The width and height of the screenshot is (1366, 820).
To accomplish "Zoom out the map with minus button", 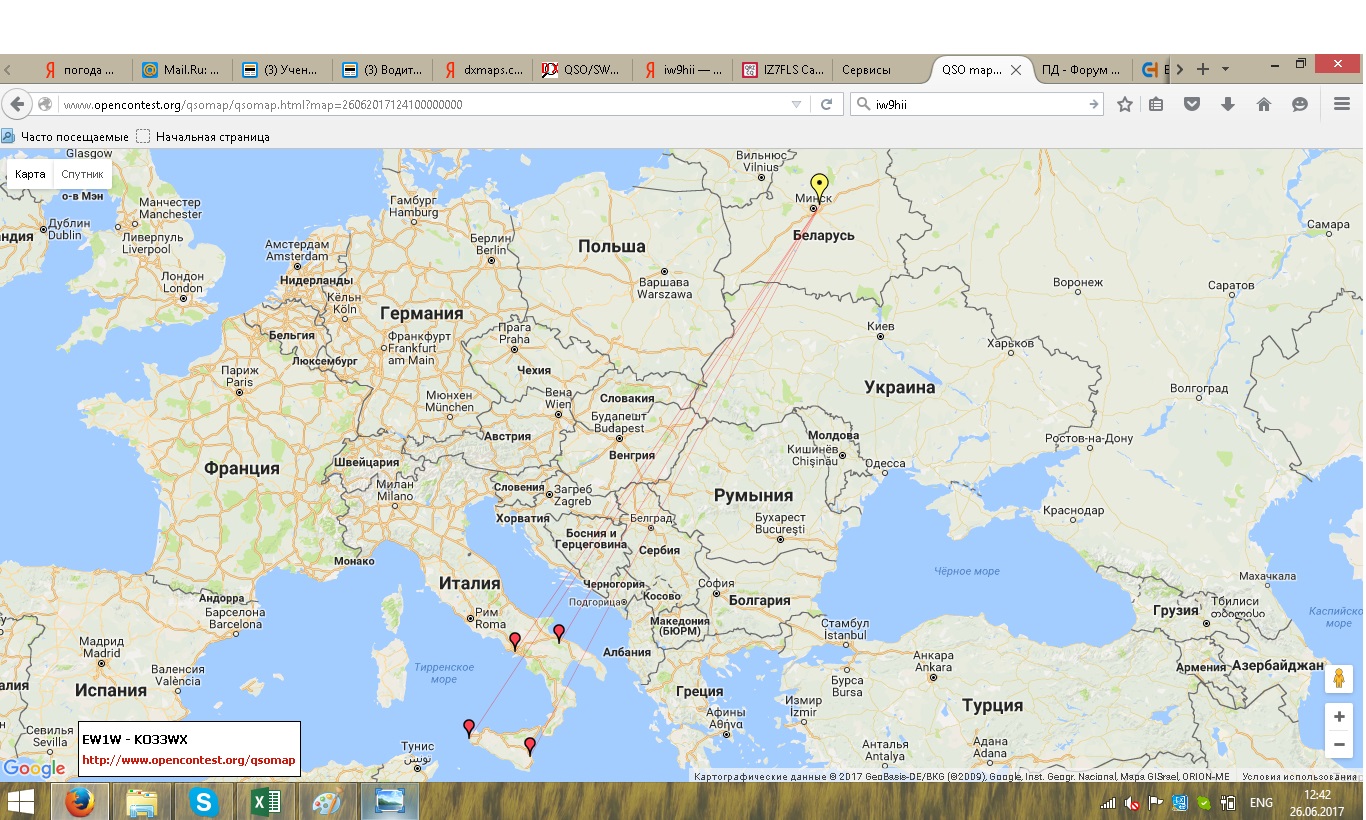I will click(1339, 745).
